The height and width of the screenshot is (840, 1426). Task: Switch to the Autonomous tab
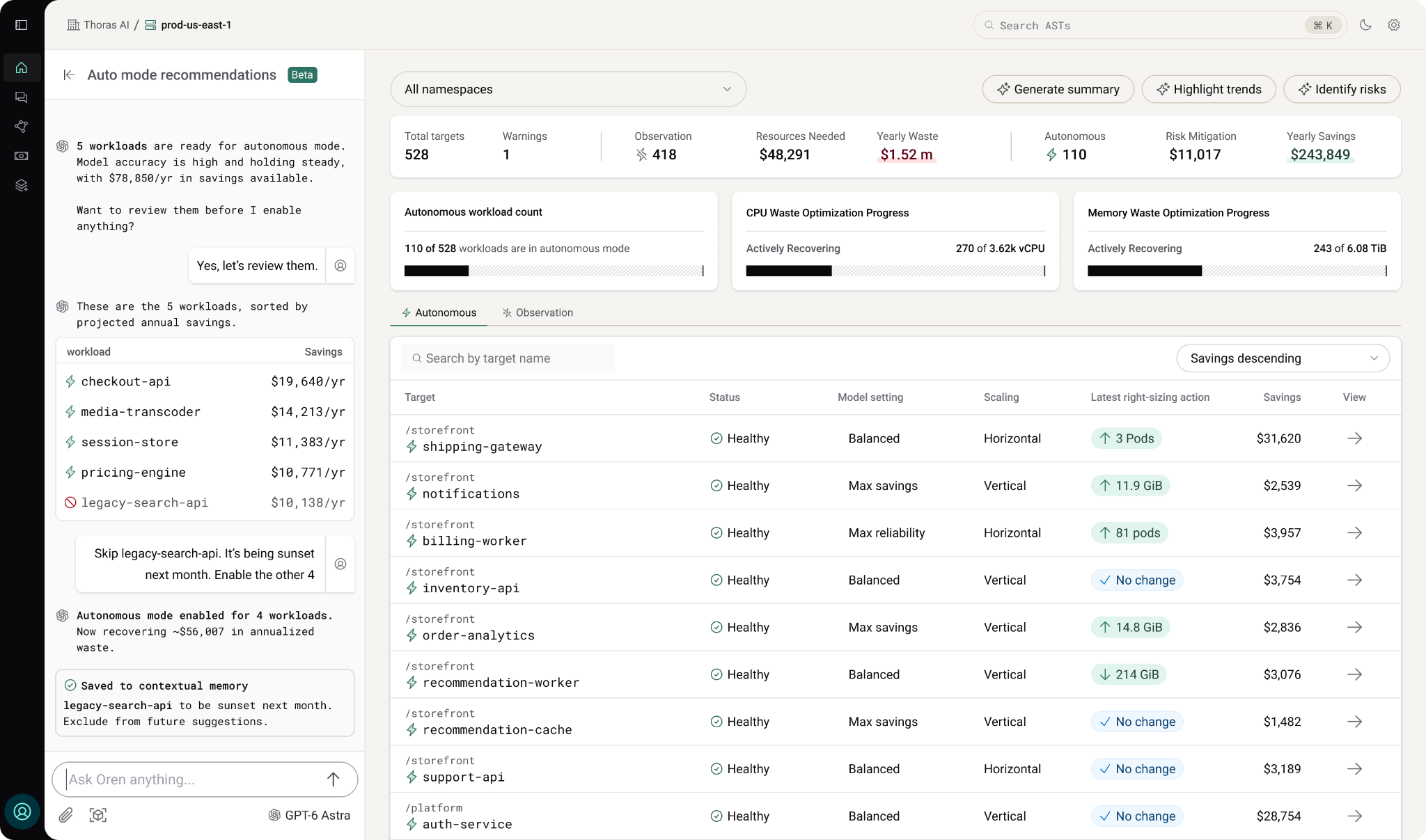click(439, 312)
